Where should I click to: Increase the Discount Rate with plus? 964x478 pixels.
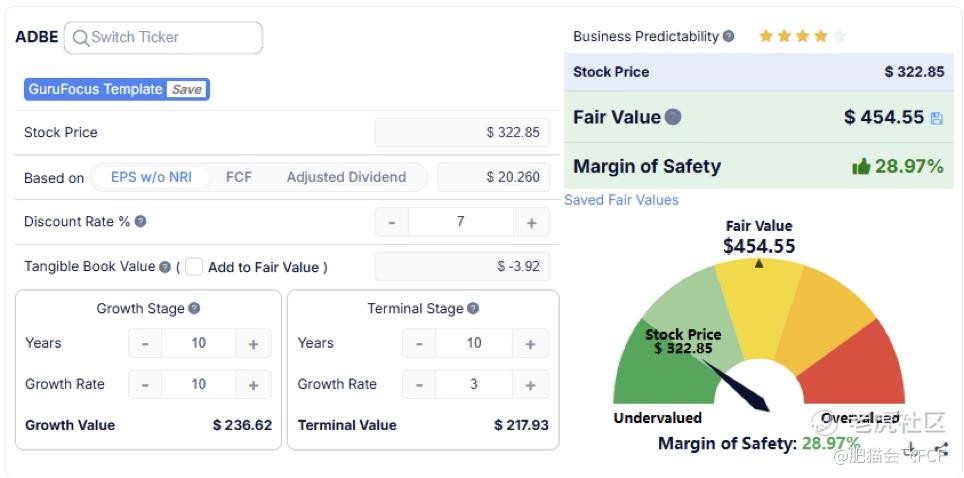click(x=531, y=222)
